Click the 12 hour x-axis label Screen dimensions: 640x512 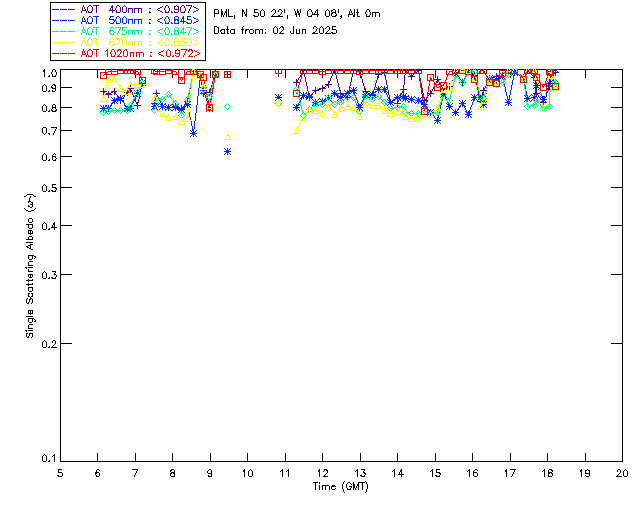click(x=322, y=473)
